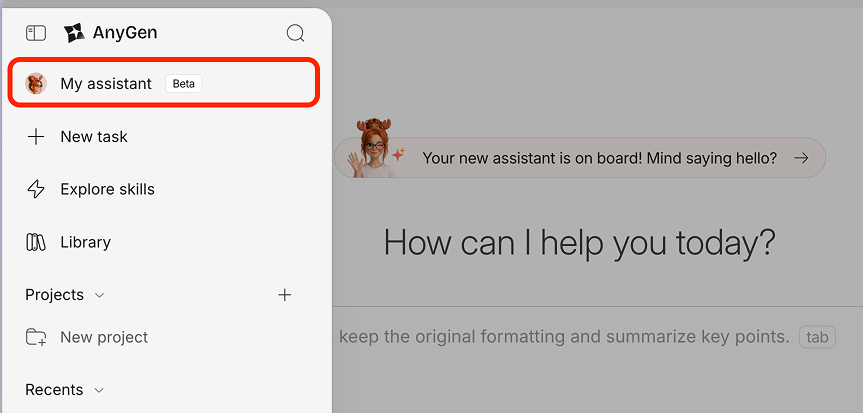Click the My assistant avatar icon
This screenshot has height=413, width=863.
tap(36, 84)
